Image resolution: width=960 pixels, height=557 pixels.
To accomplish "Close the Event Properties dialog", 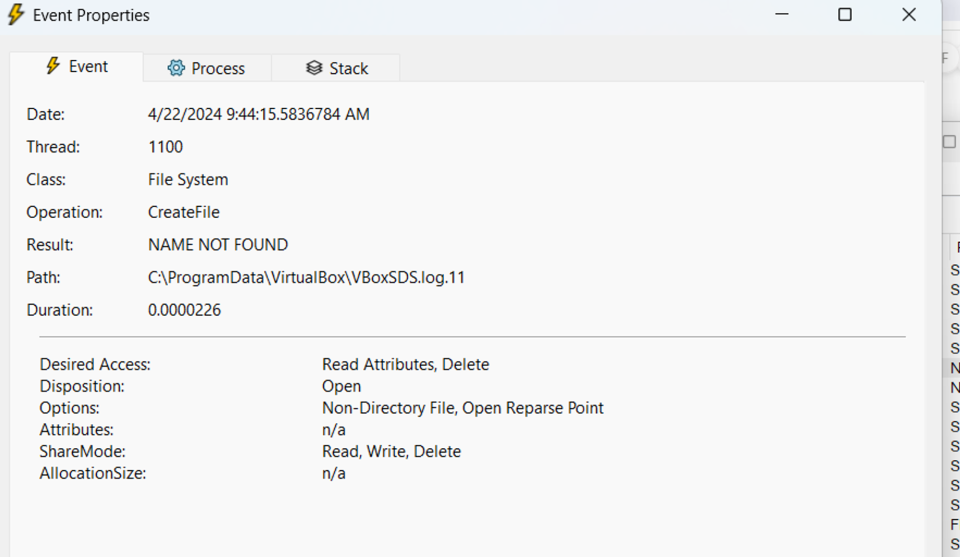I will coord(908,15).
